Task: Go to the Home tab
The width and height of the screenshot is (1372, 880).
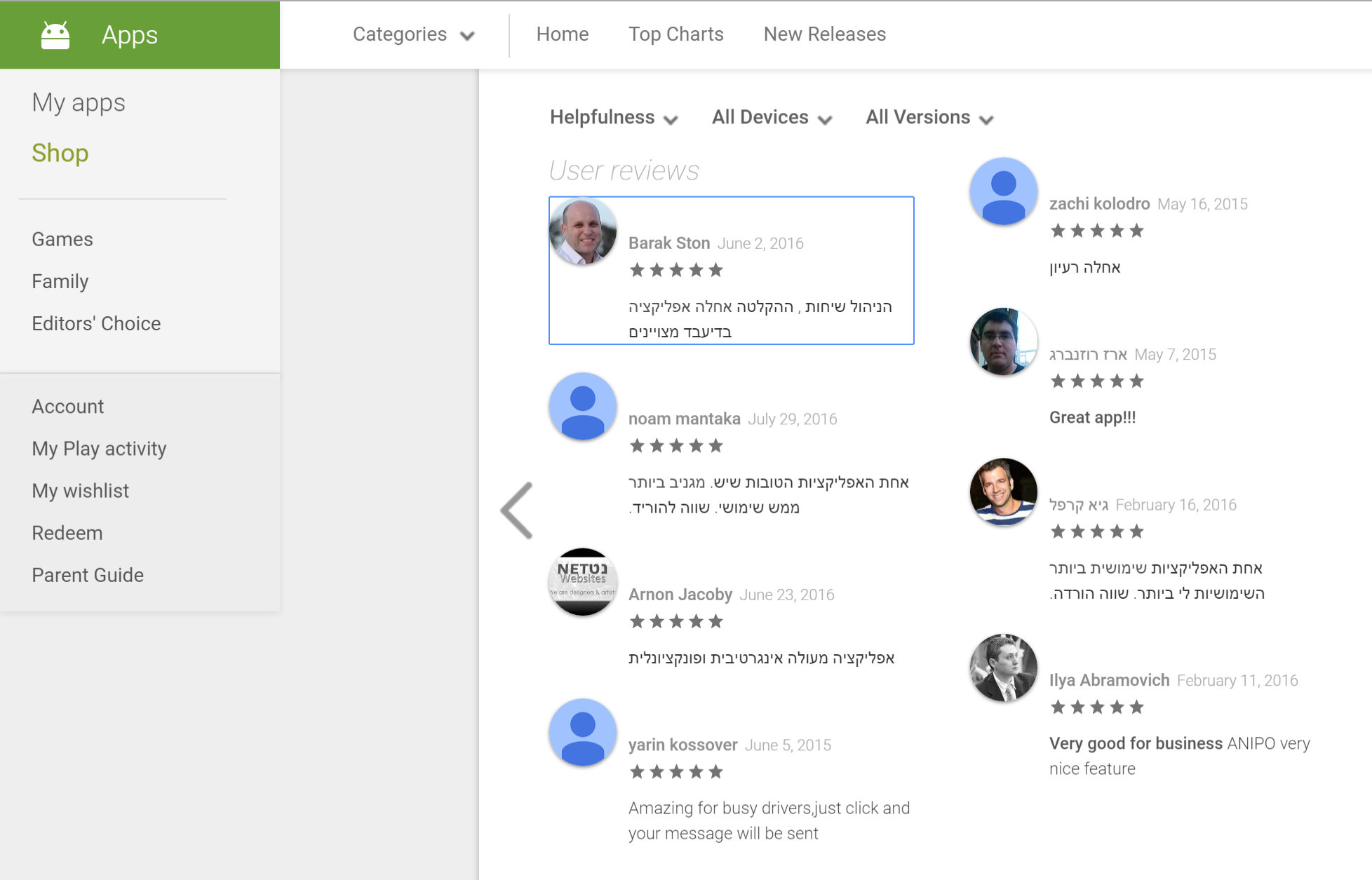Action: [563, 34]
